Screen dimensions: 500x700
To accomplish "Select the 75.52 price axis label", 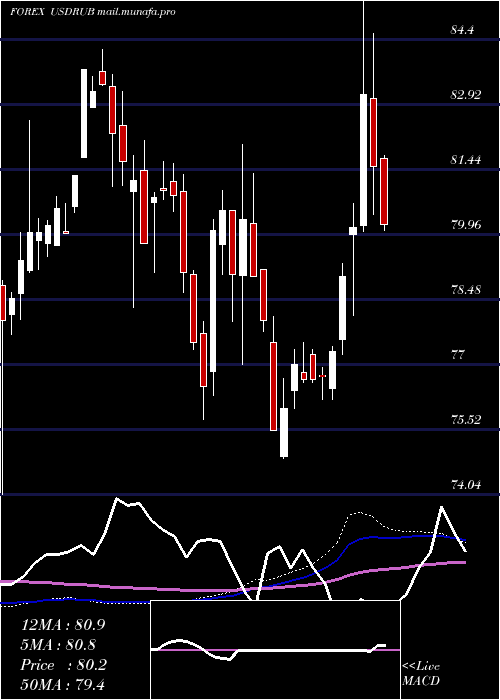I will coord(466,420).
